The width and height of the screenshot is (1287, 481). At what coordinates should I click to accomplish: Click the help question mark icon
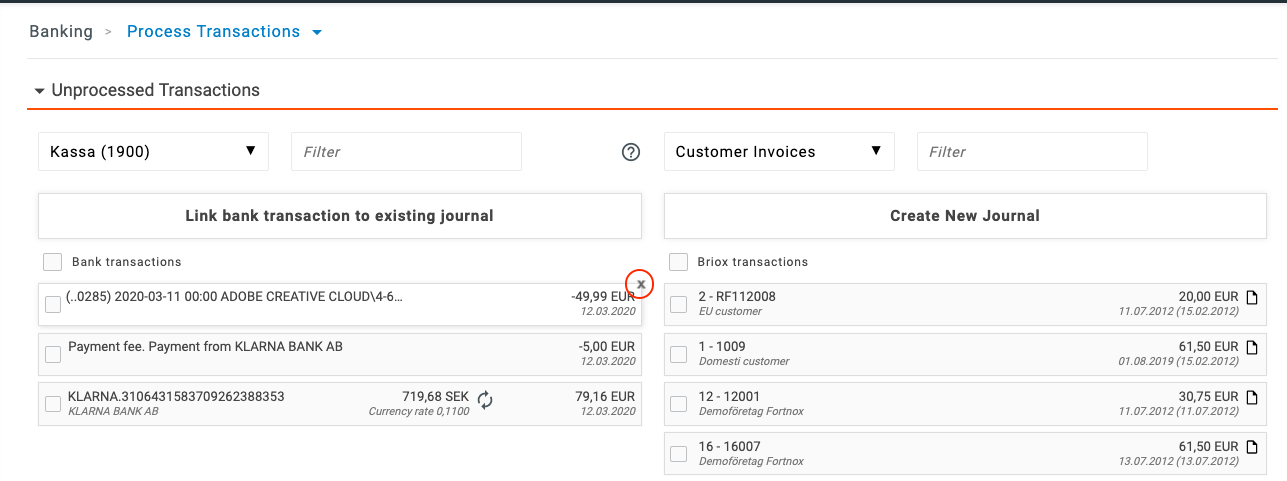(x=631, y=152)
